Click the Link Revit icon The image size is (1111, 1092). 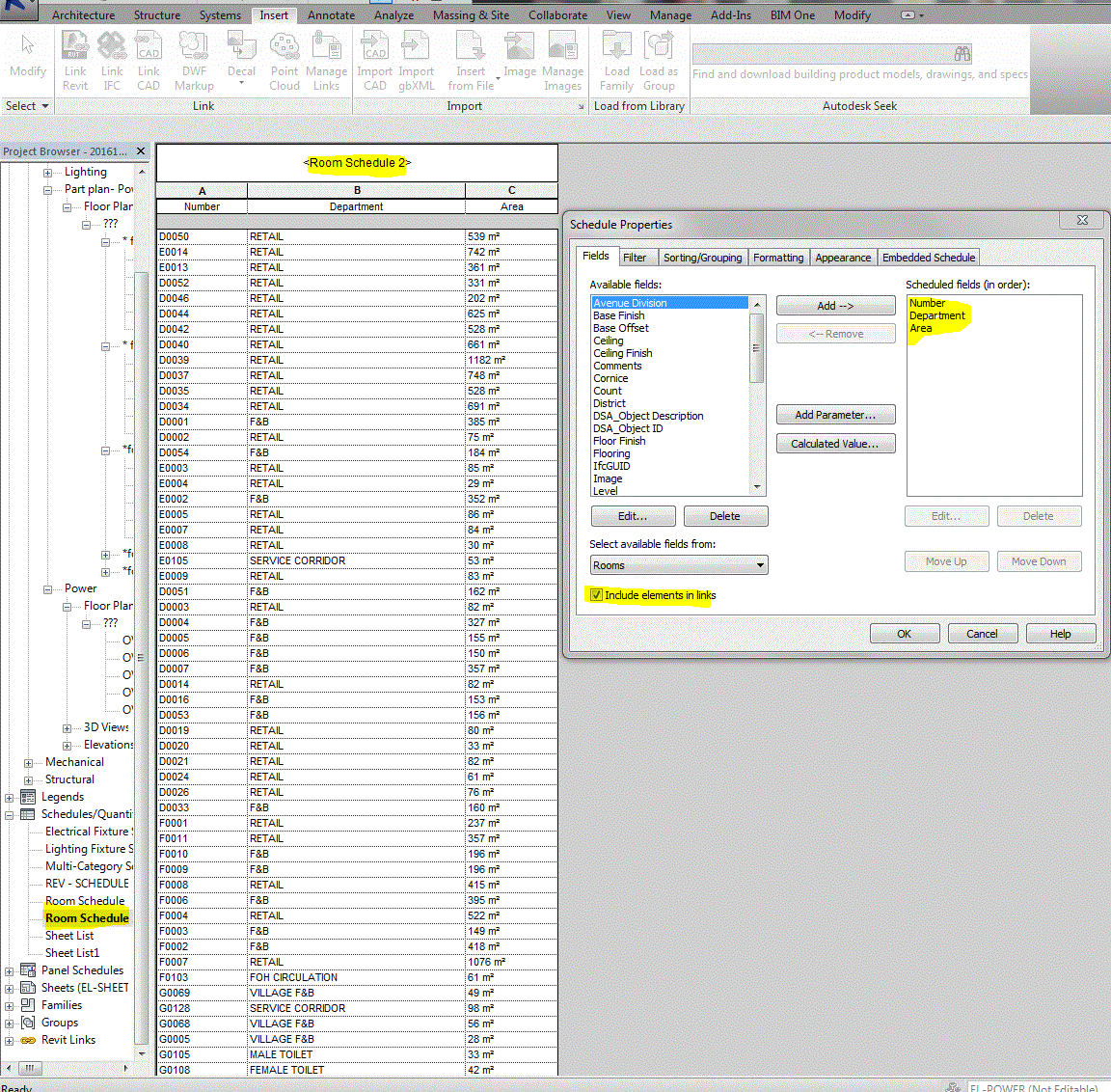pos(75,46)
